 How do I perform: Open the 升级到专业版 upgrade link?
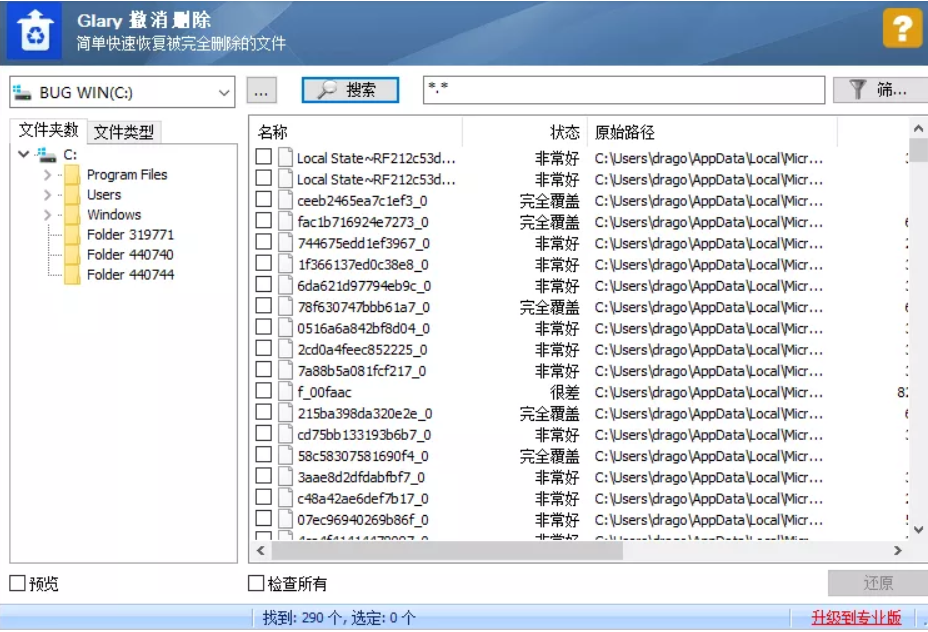pyautogui.click(x=856, y=618)
